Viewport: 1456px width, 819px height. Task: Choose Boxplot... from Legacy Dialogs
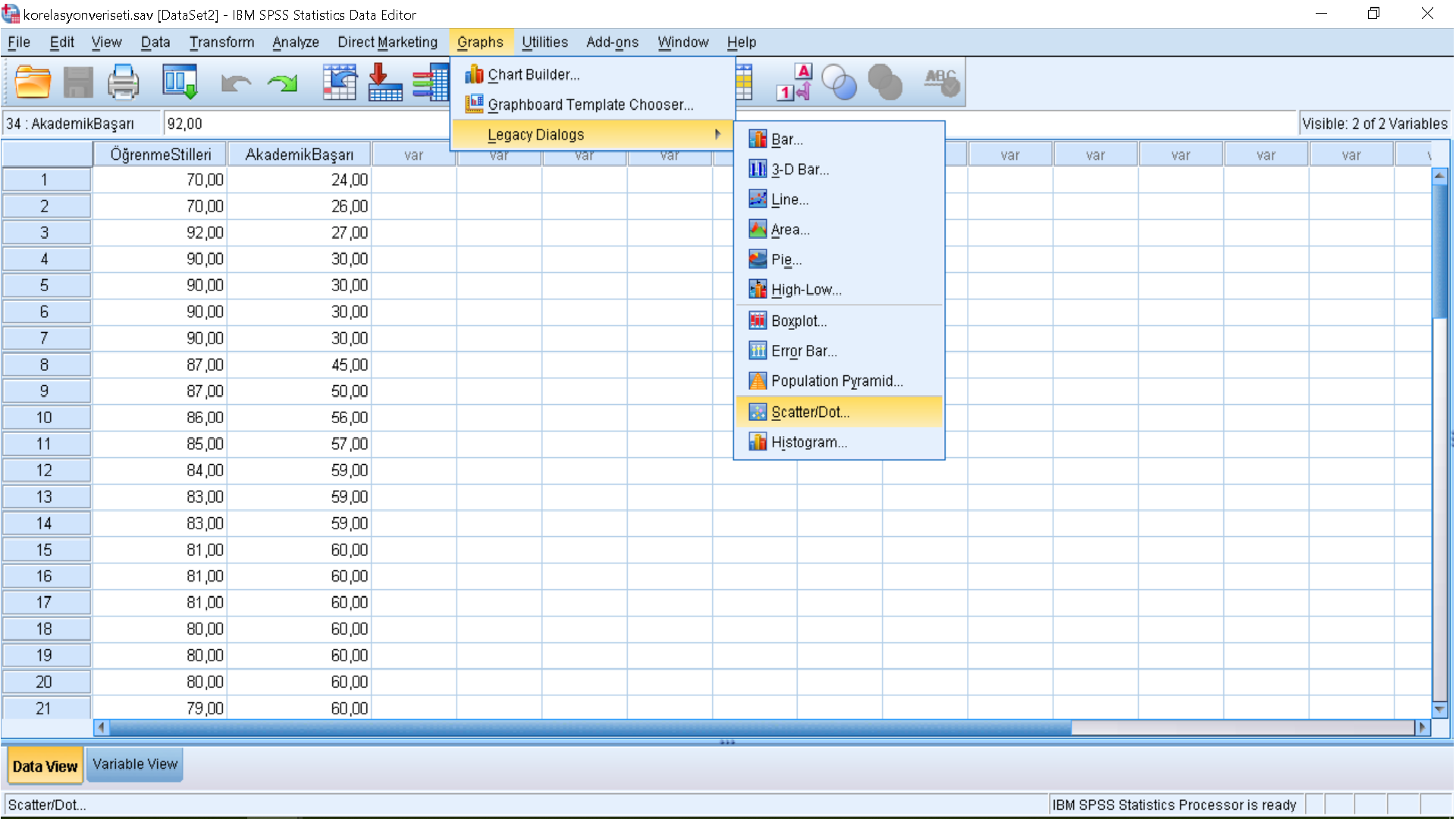pos(839,322)
